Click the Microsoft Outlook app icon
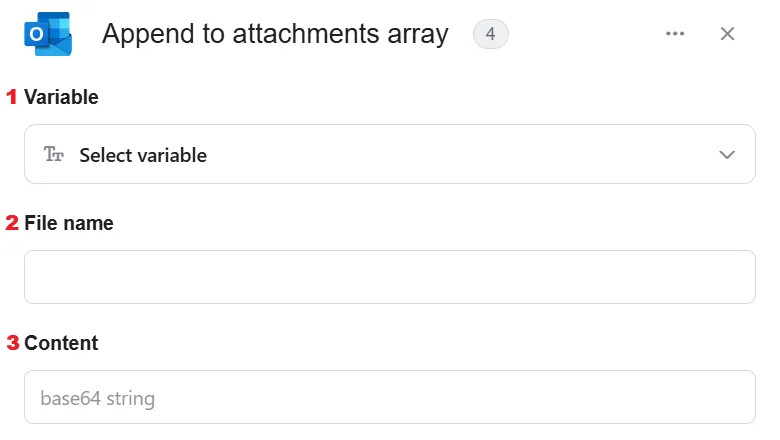This screenshot has height=440, width=780. 48,34
